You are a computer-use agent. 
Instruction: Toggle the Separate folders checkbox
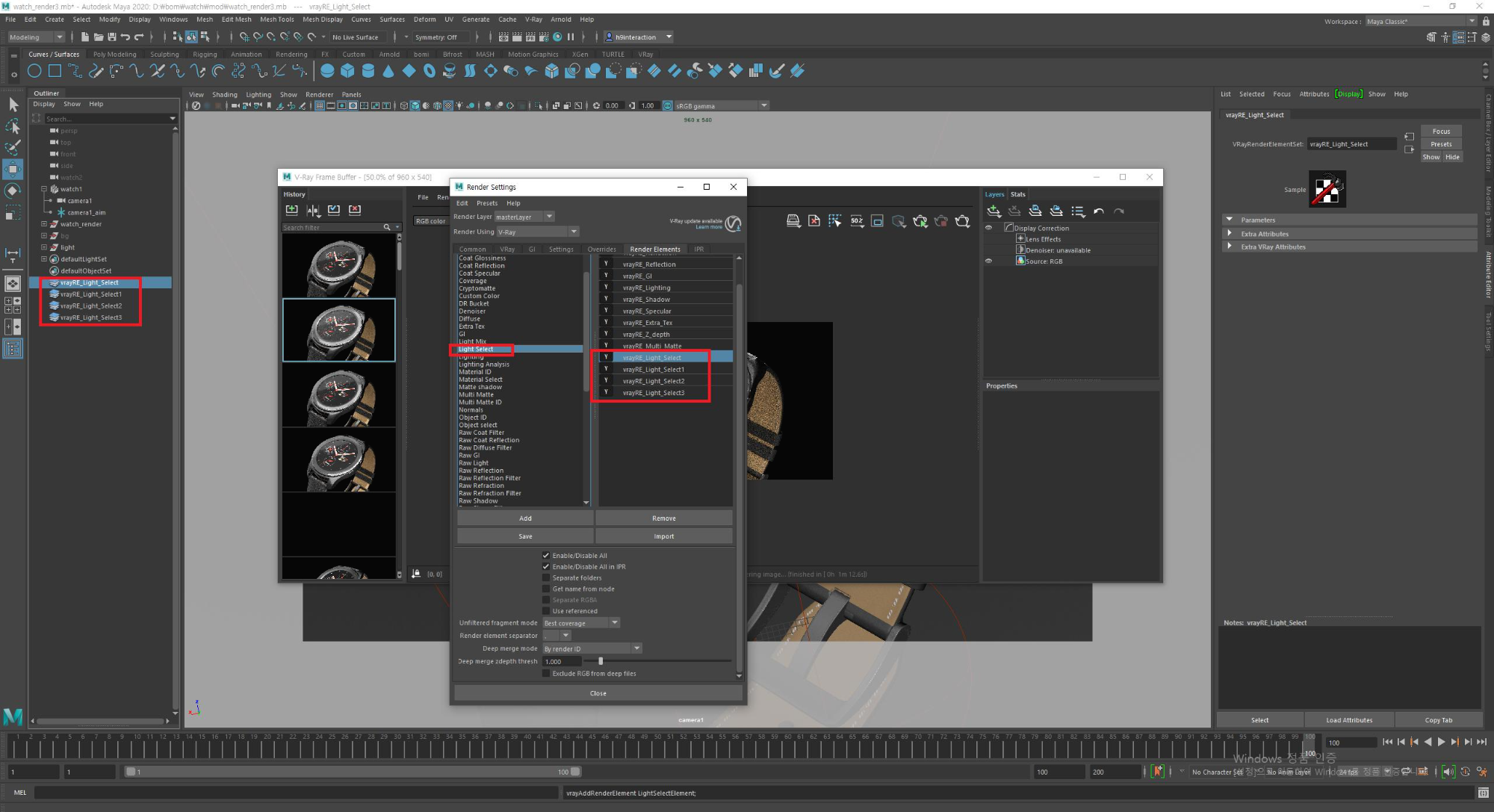click(546, 577)
